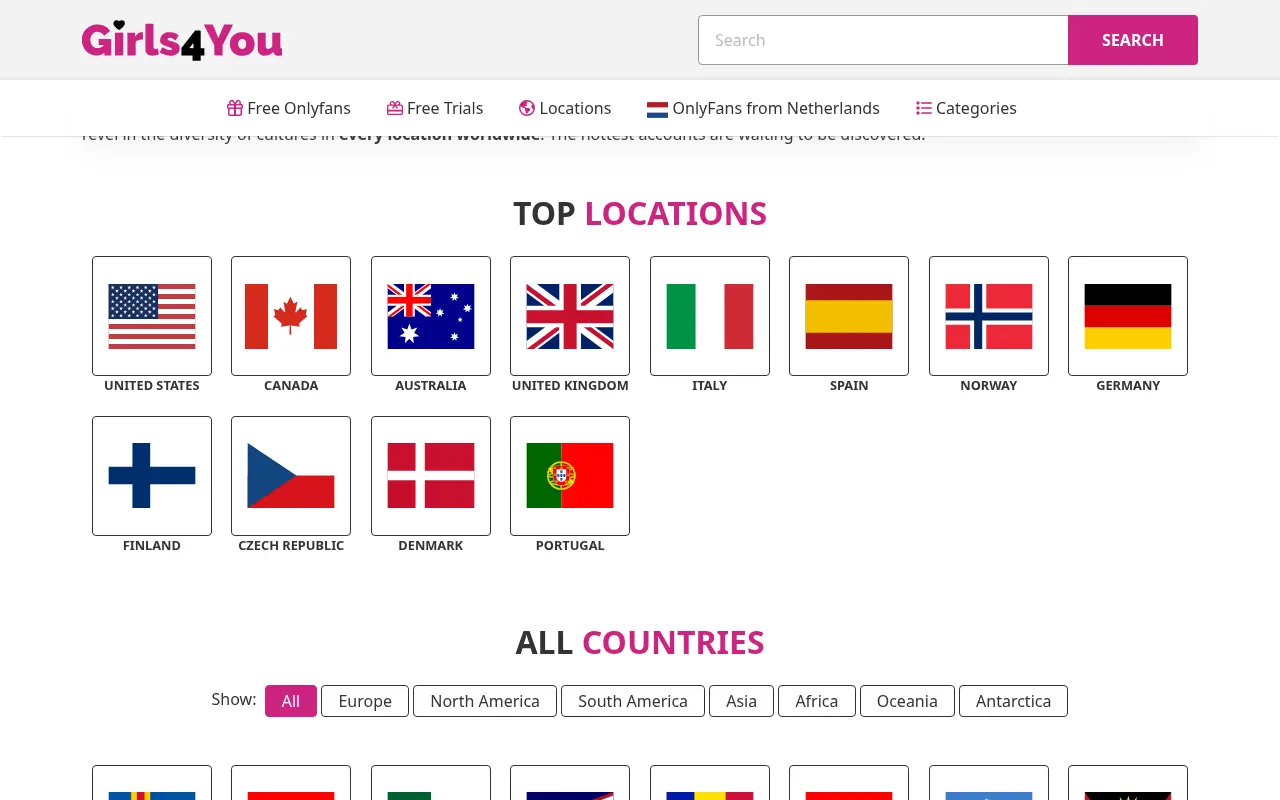Screen dimensions: 1280x800
Task: Choose the United Kingdom flag tile
Action: coord(570,316)
